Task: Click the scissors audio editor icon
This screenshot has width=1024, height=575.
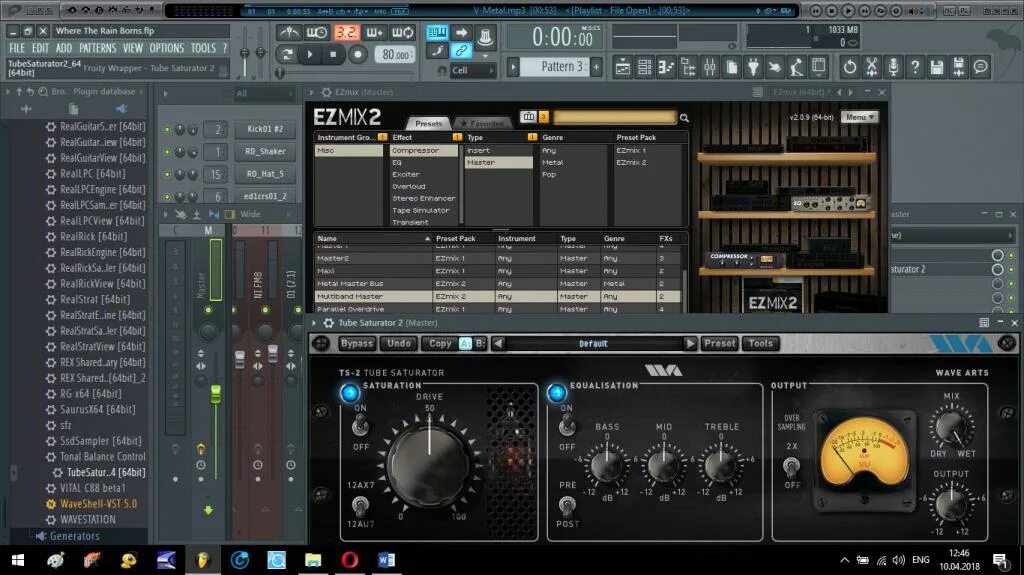Action: click(x=871, y=67)
